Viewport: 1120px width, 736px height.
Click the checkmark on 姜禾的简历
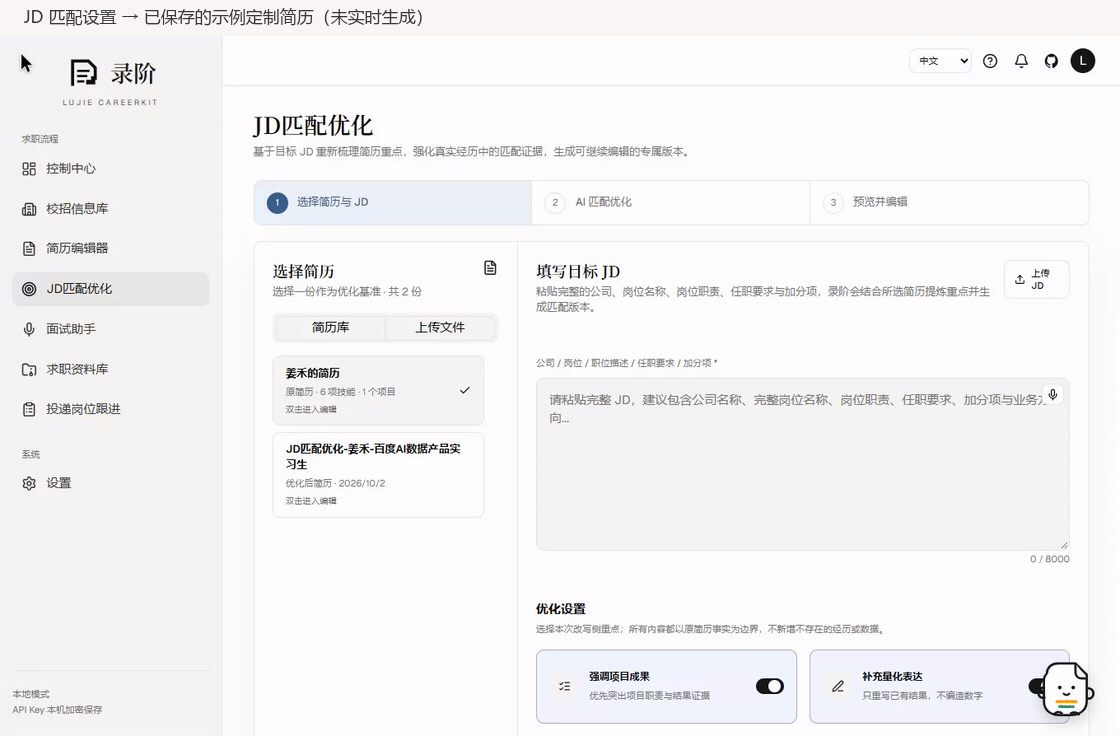(x=465, y=390)
